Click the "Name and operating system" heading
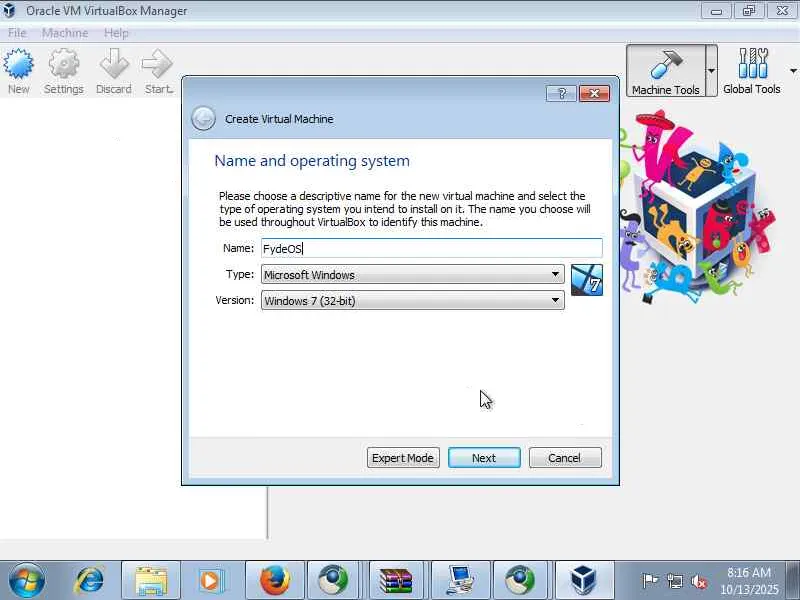The height and width of the screenshot is (600, 800). tap(312, 161)
